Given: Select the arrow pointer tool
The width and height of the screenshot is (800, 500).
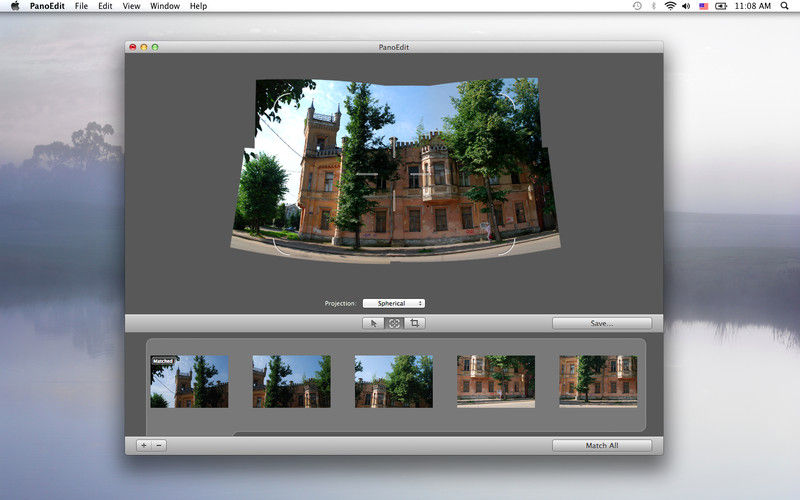Looking at the screenshot, I should [x=373, y=323].
